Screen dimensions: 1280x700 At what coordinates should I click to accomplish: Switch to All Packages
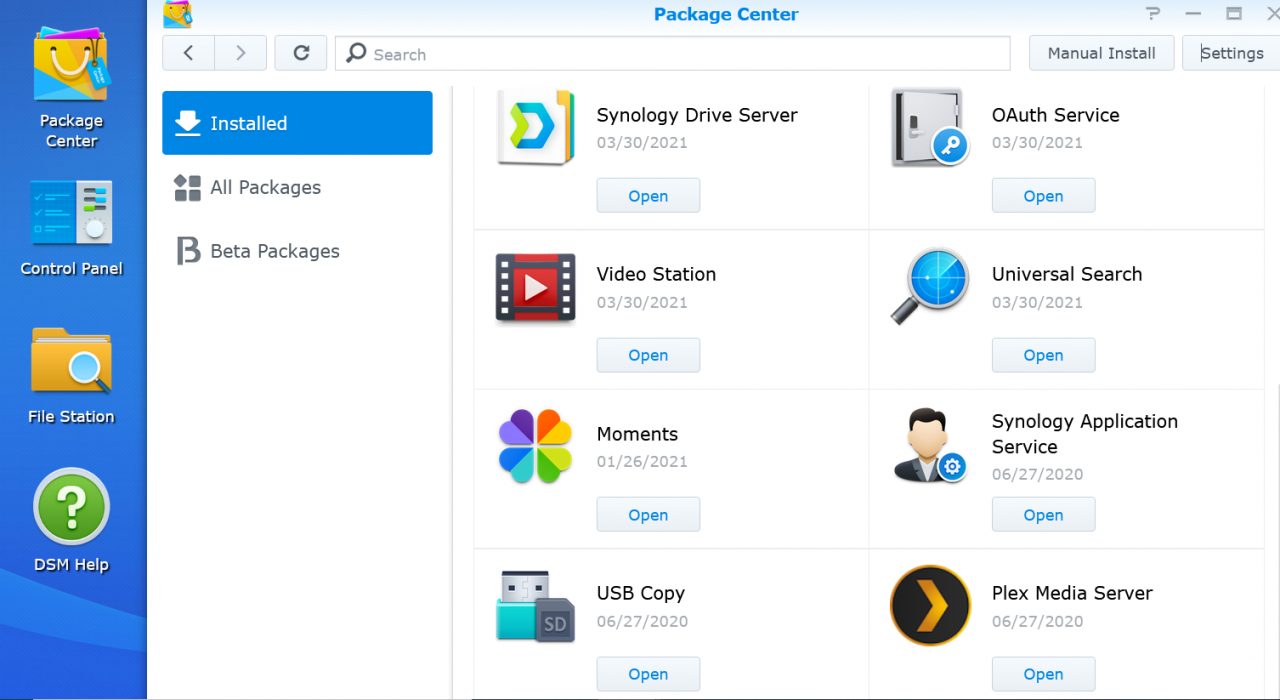pyautogui.click(x=297, y=187)
